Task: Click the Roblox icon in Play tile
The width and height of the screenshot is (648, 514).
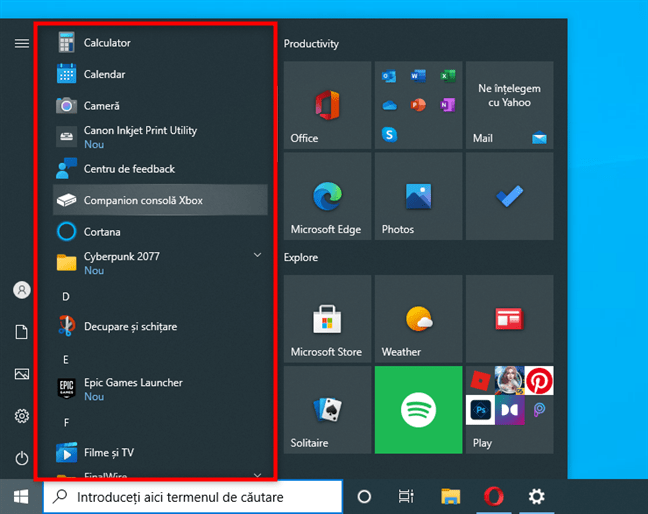Action: tap(480, 381)
